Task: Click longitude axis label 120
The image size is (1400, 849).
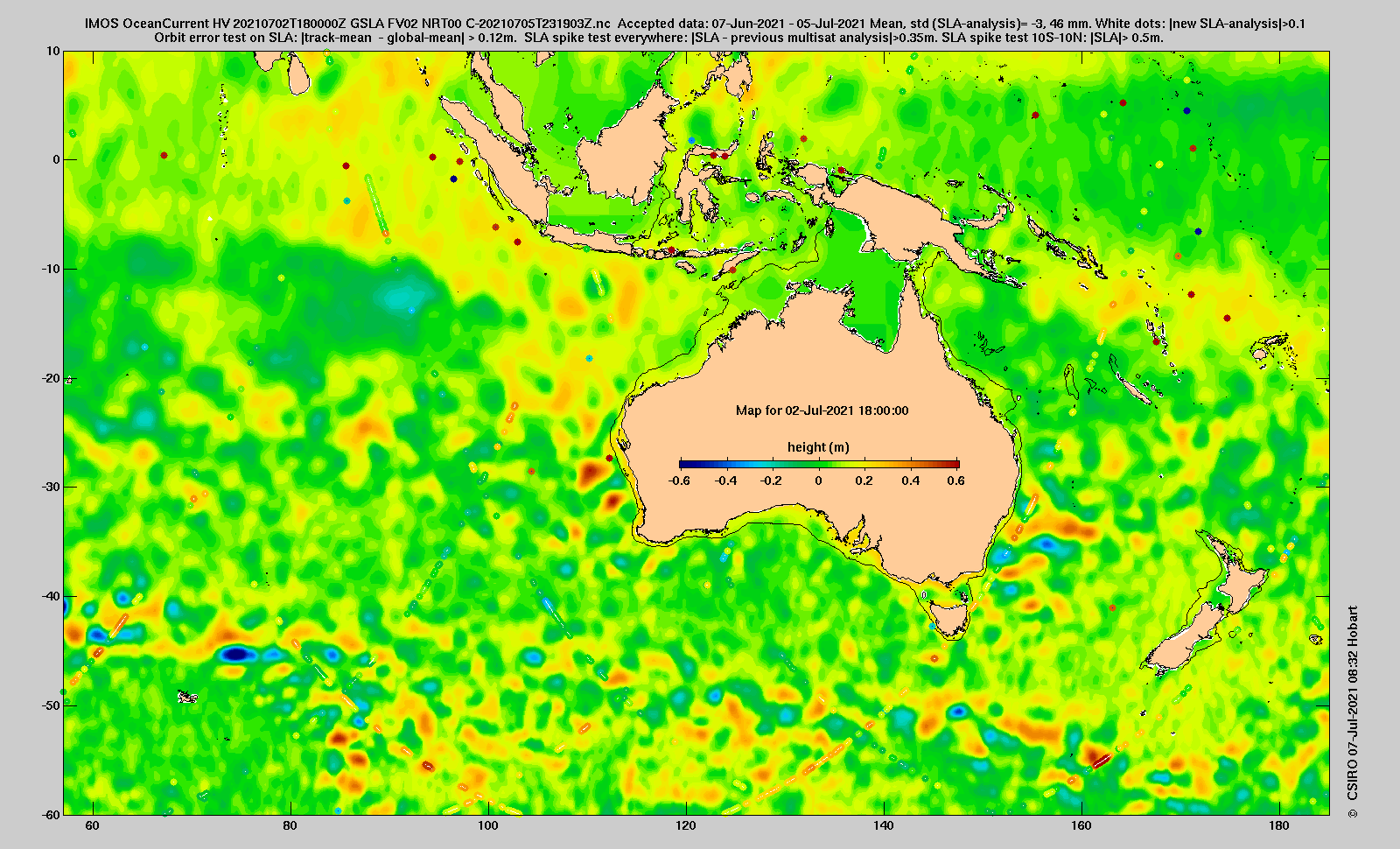Action: (x=686, y=825)
